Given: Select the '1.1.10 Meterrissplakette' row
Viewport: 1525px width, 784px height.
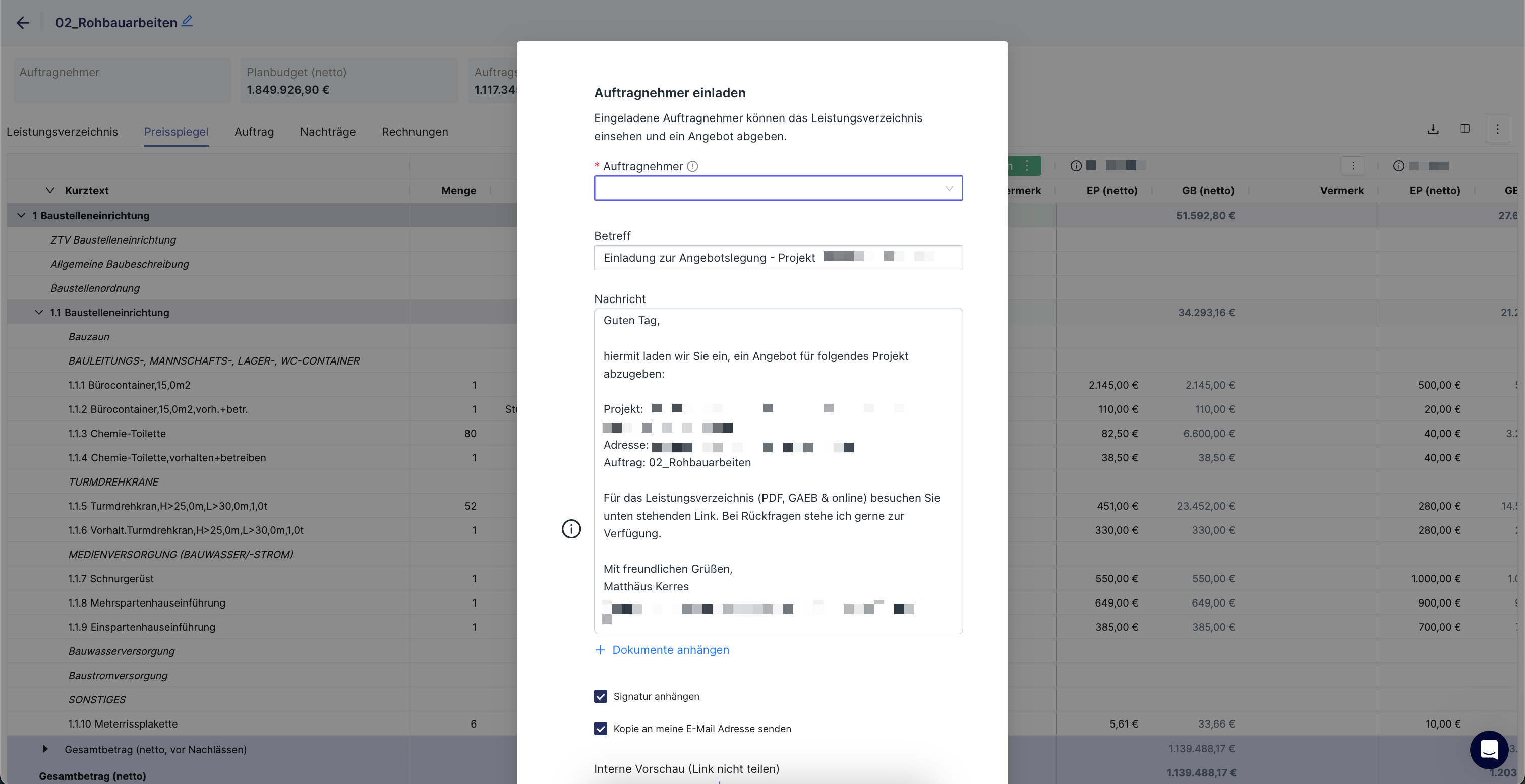Looking at the screenshot, I should 262,723.
